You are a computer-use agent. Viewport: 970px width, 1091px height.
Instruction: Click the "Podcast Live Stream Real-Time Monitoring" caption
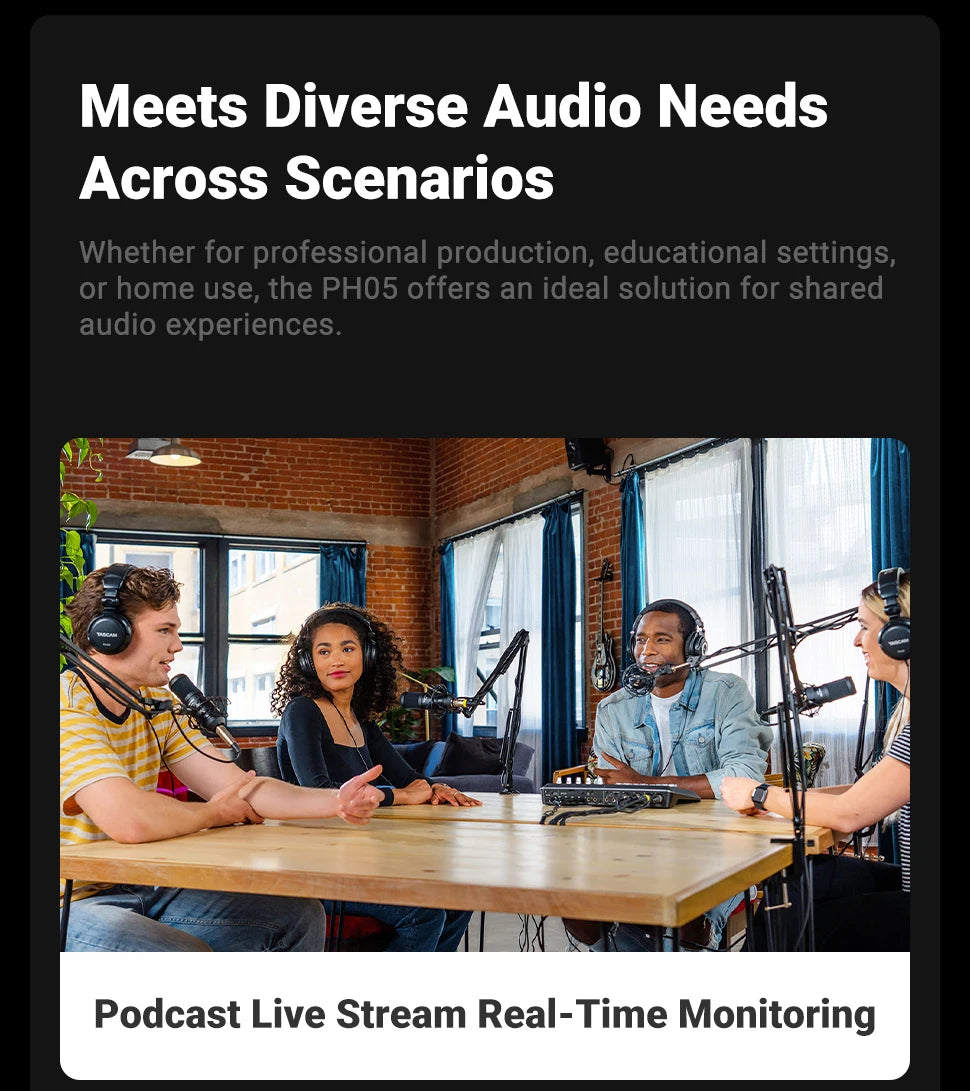point(484,1014)
